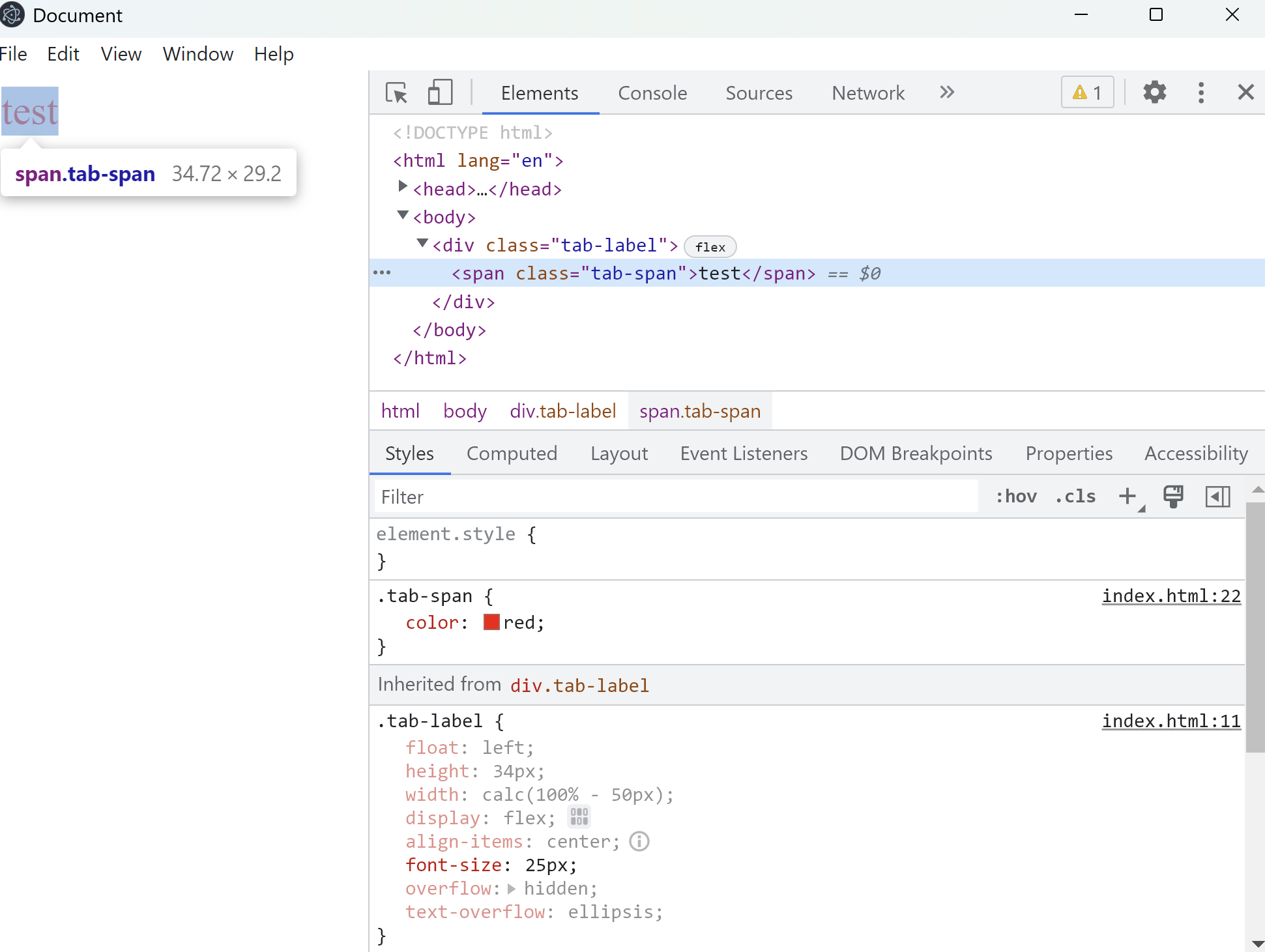Toggle the .cls class editor

click(1075, 497)
